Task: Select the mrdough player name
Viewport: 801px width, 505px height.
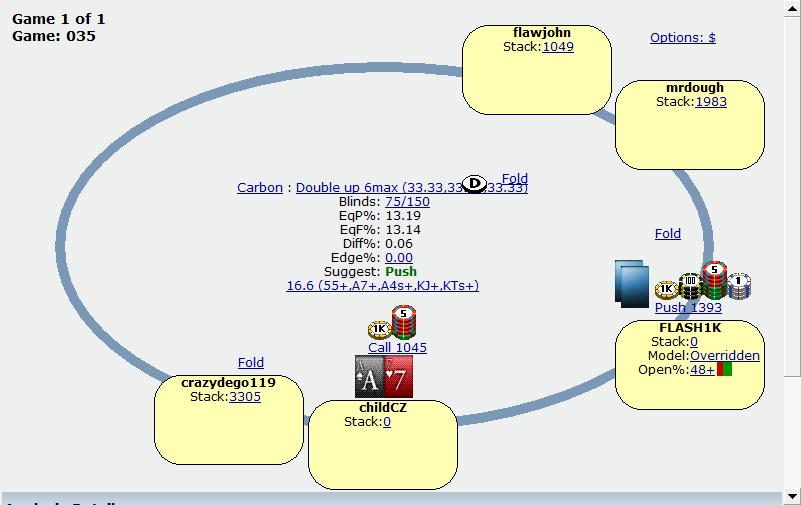Action: pos(695,87)
